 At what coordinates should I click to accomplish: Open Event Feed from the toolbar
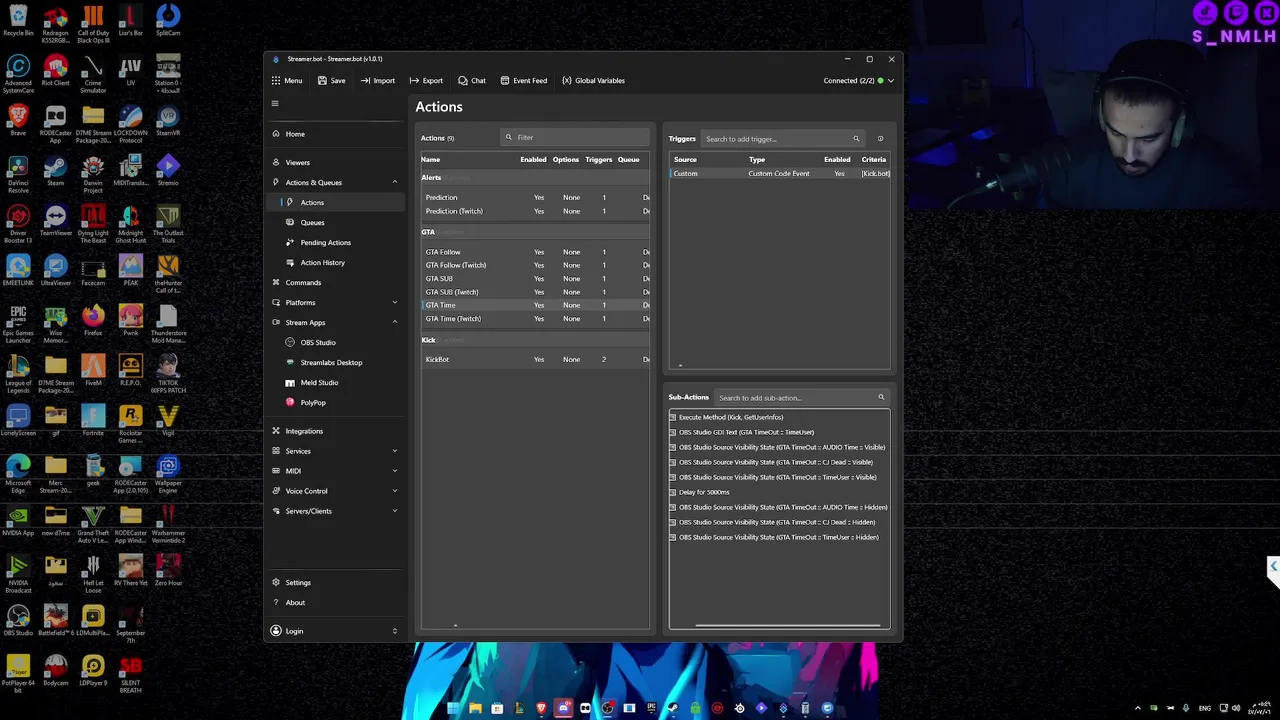pyautogui.click(x=524, y=81)
